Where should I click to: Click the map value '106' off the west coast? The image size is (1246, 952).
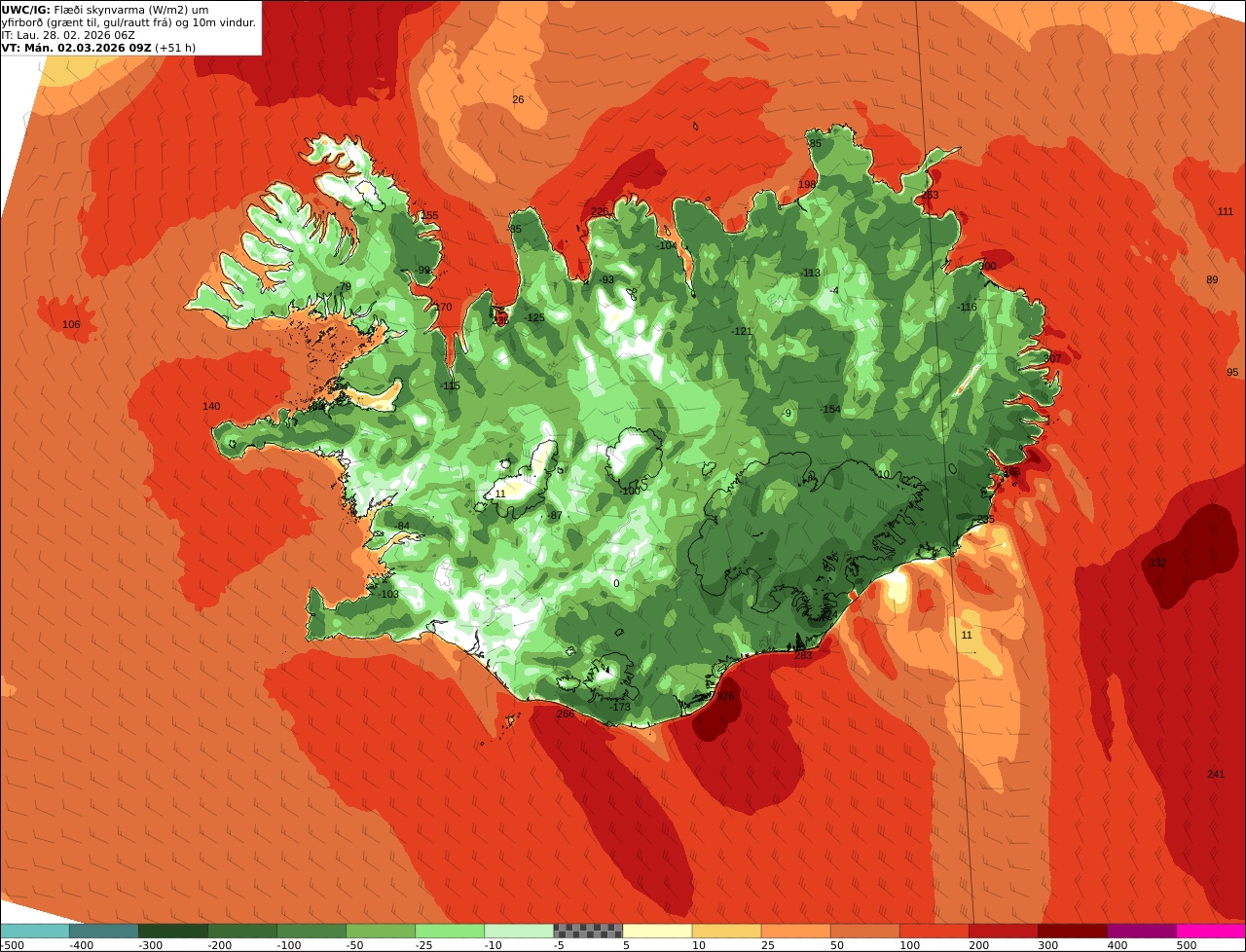tap(71, 325)
